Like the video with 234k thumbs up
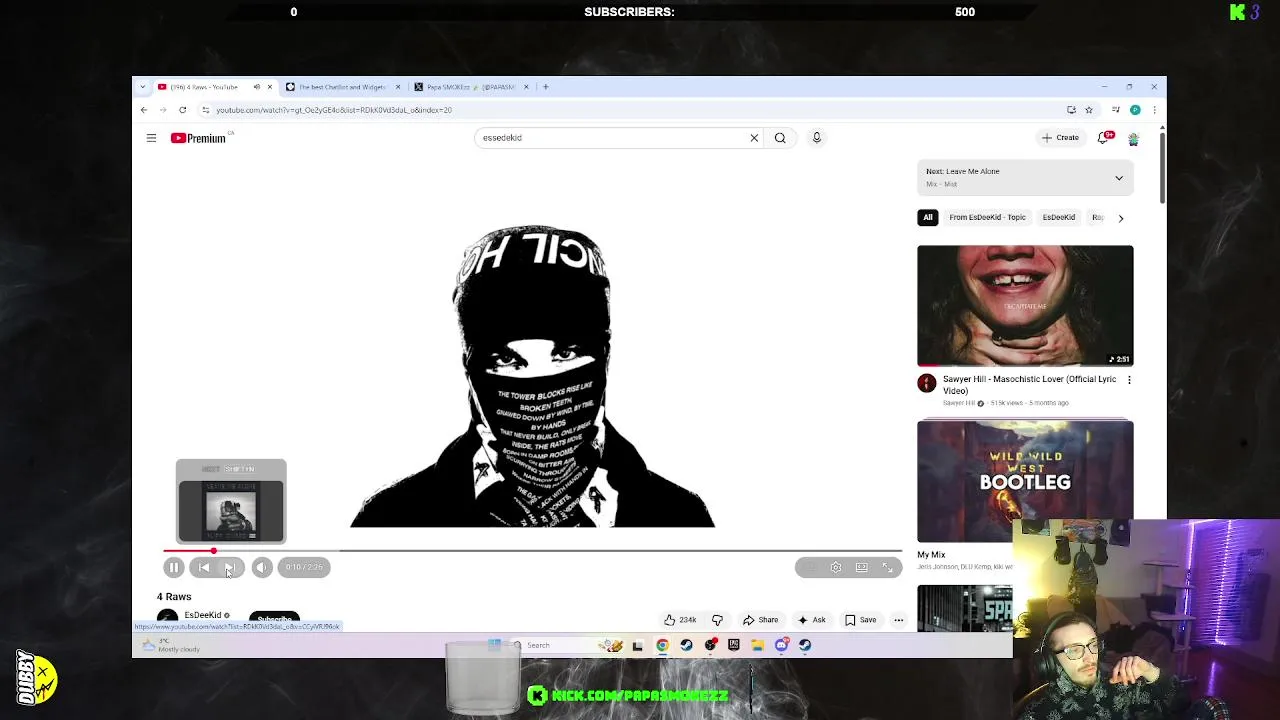1280x720 pixels. (680, 620)
